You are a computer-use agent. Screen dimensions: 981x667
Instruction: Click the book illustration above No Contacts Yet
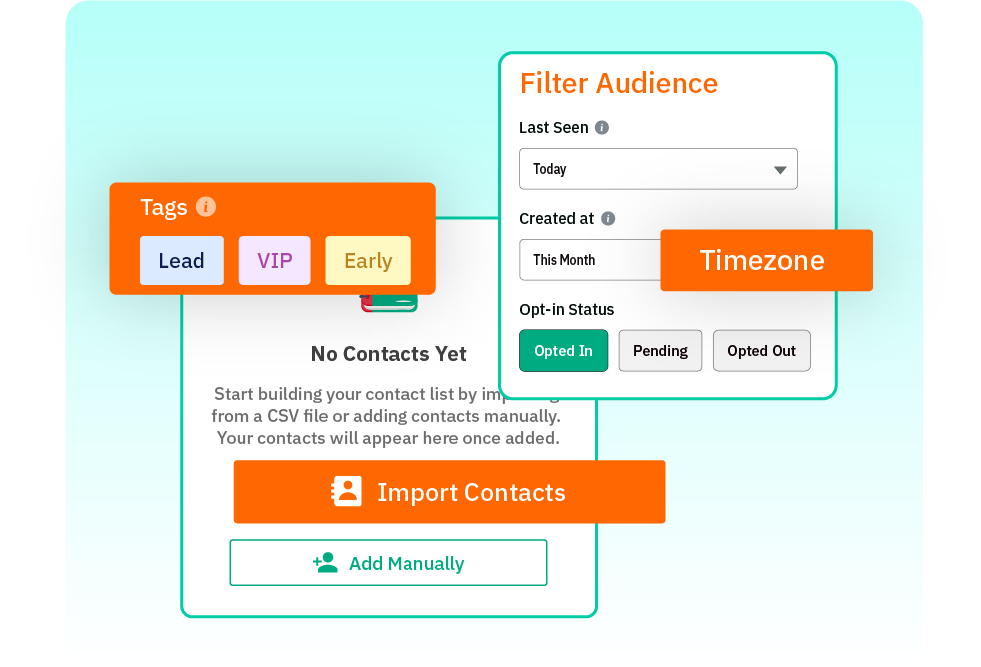pos(390,302)
